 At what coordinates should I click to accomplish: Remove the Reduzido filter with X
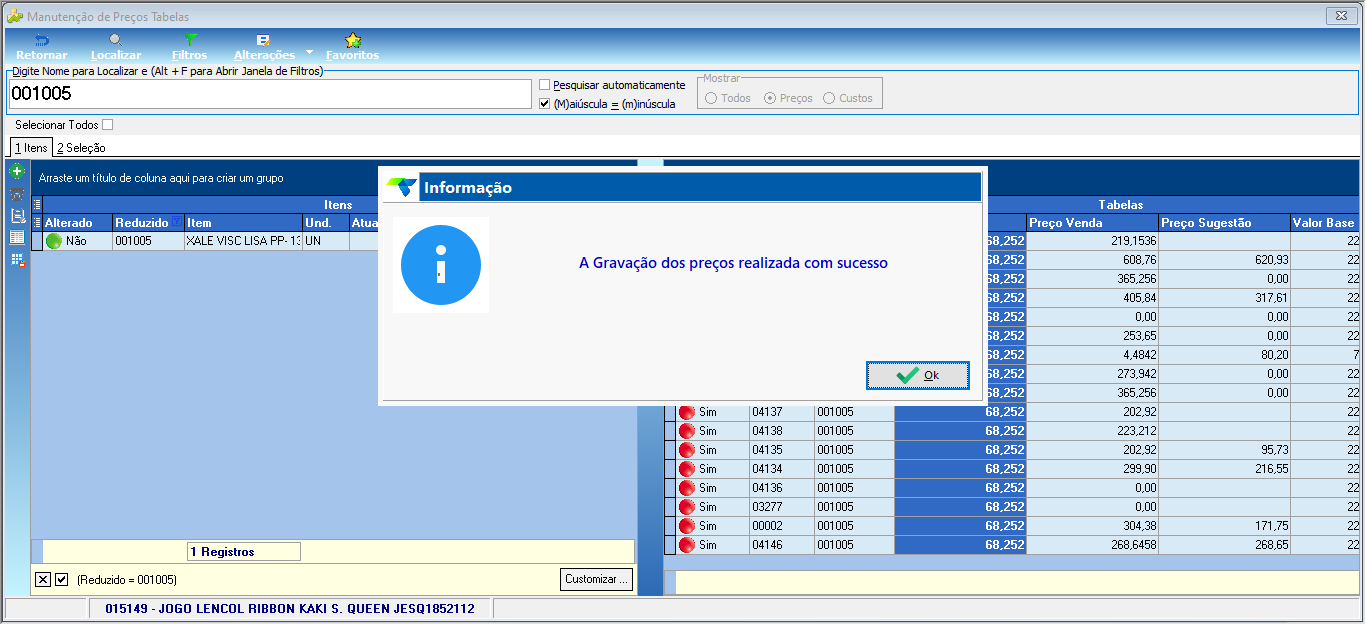click(x=43, y=579)
